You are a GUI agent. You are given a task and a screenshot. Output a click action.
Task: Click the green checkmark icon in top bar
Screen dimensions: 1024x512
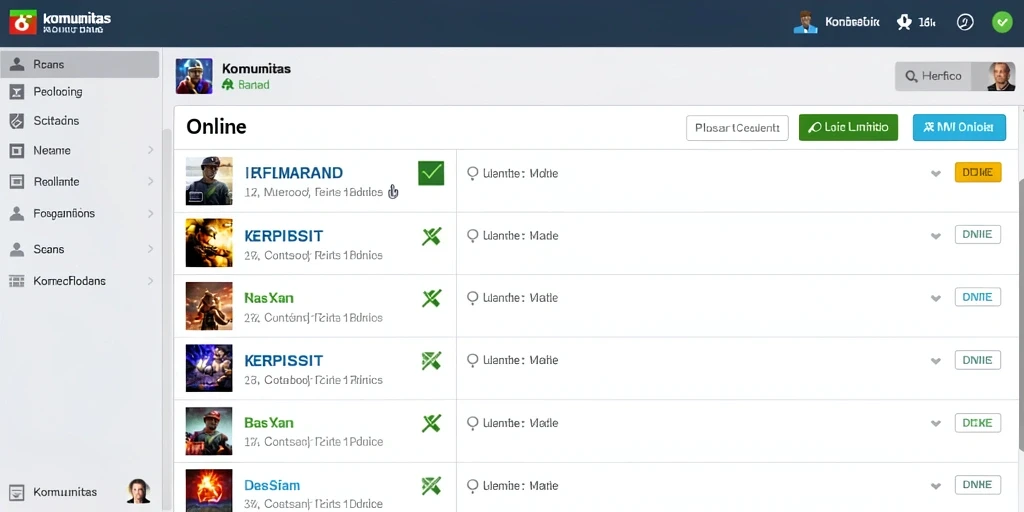1002,22
